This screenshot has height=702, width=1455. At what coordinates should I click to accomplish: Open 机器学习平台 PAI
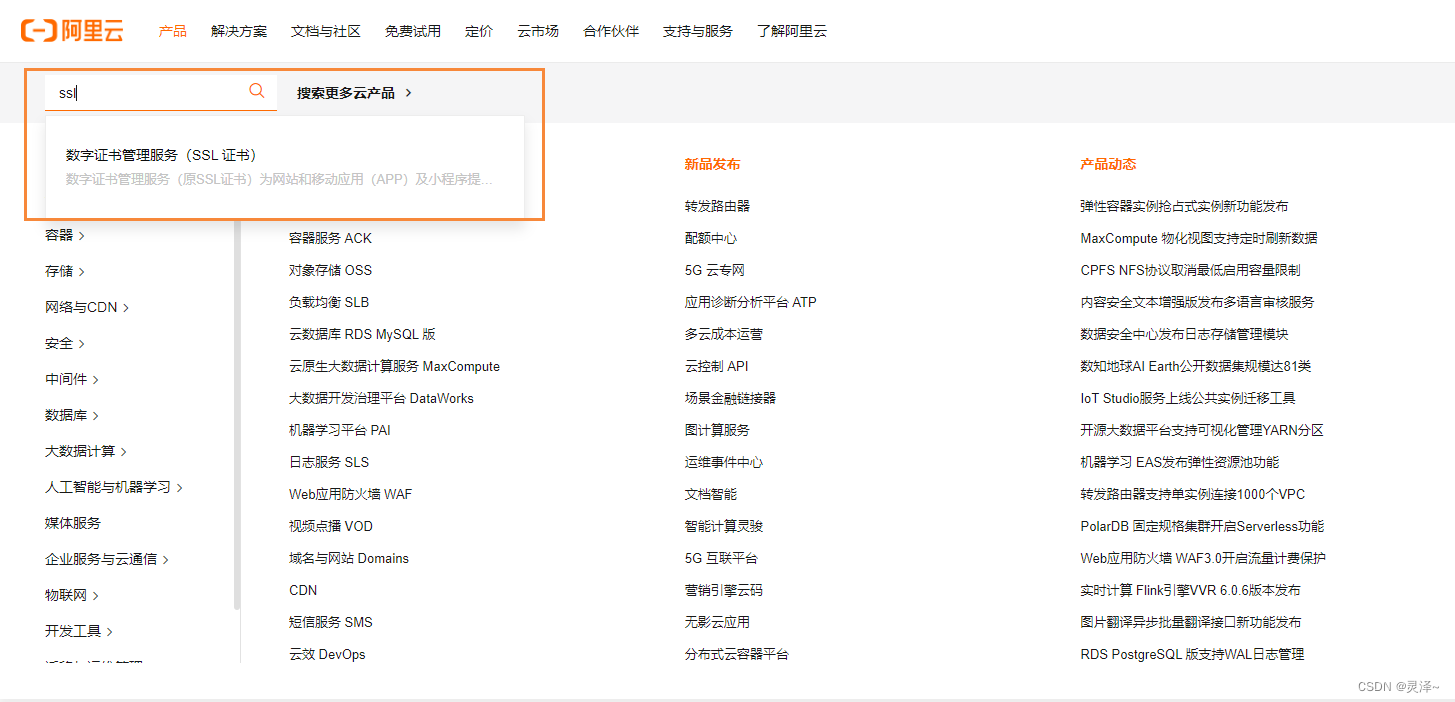pos(339,430)
